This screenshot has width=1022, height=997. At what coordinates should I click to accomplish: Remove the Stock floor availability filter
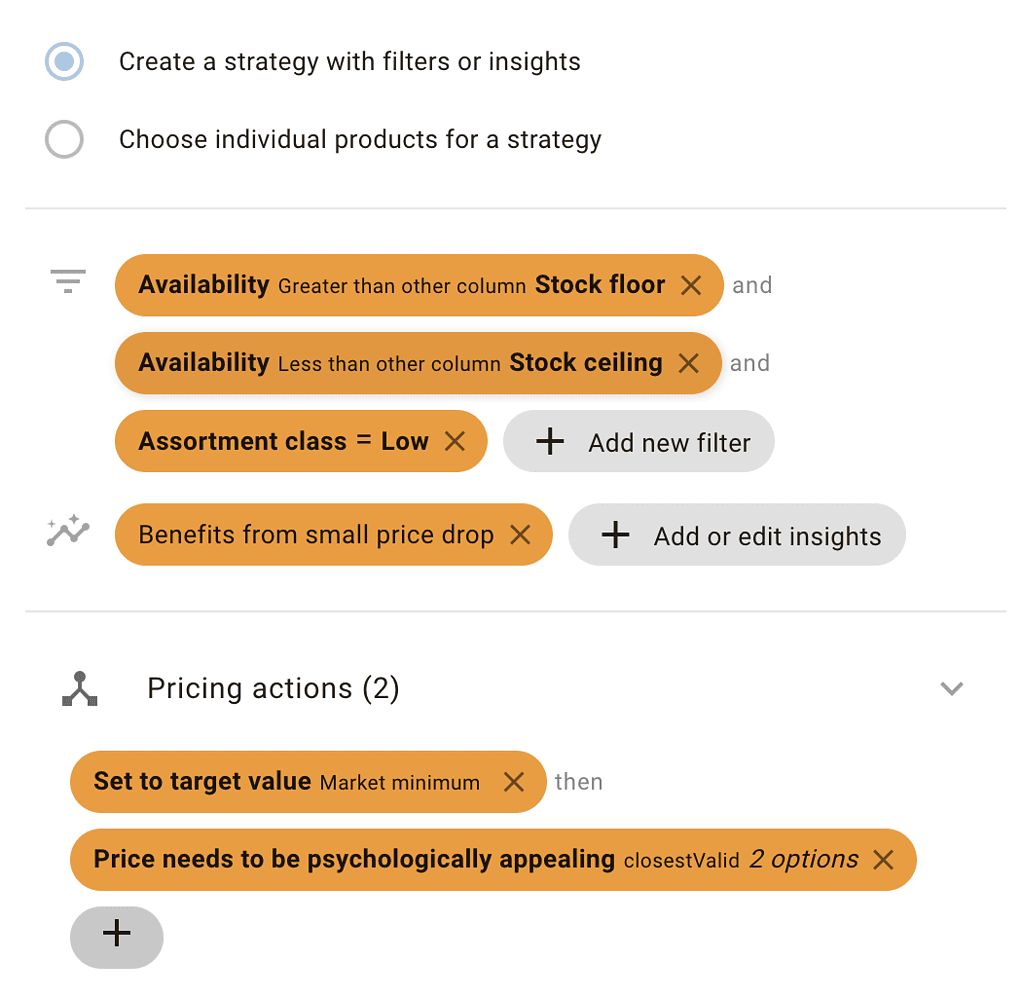[691, 285]
